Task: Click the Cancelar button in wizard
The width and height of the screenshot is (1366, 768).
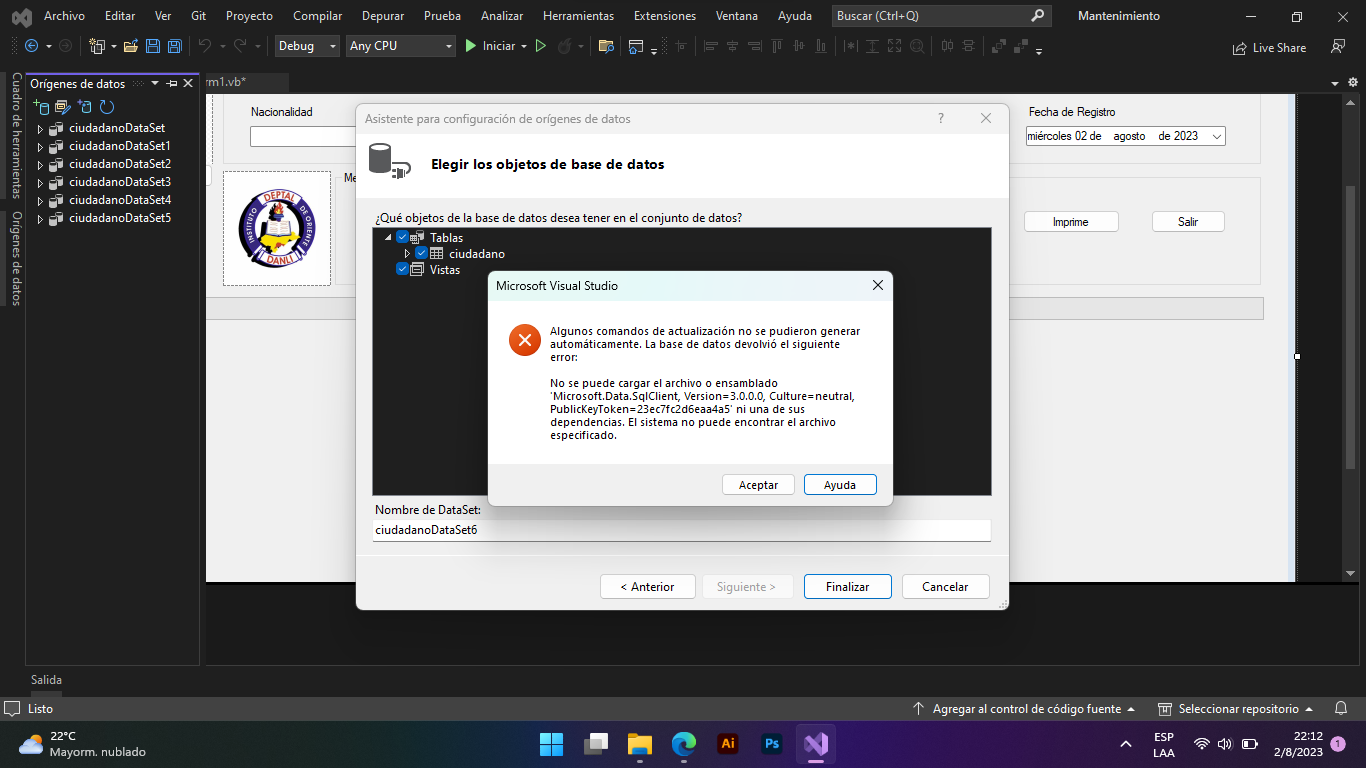Action: (x=945, y=587)
